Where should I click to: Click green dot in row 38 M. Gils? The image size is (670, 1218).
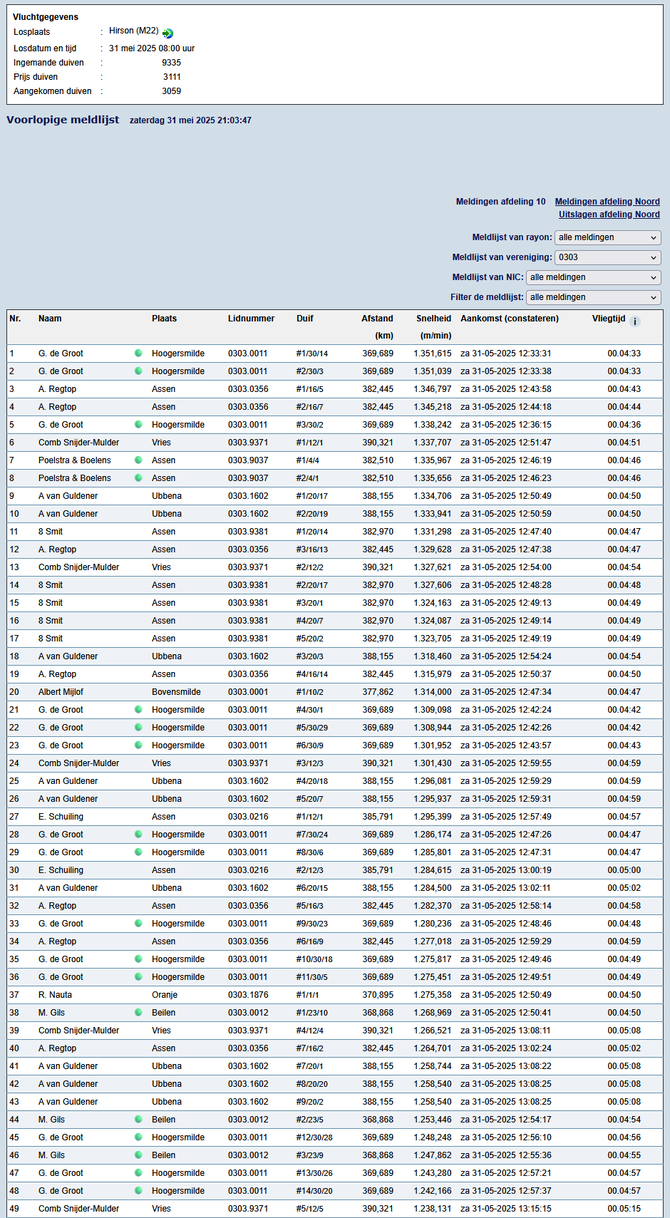(138, 1012)
